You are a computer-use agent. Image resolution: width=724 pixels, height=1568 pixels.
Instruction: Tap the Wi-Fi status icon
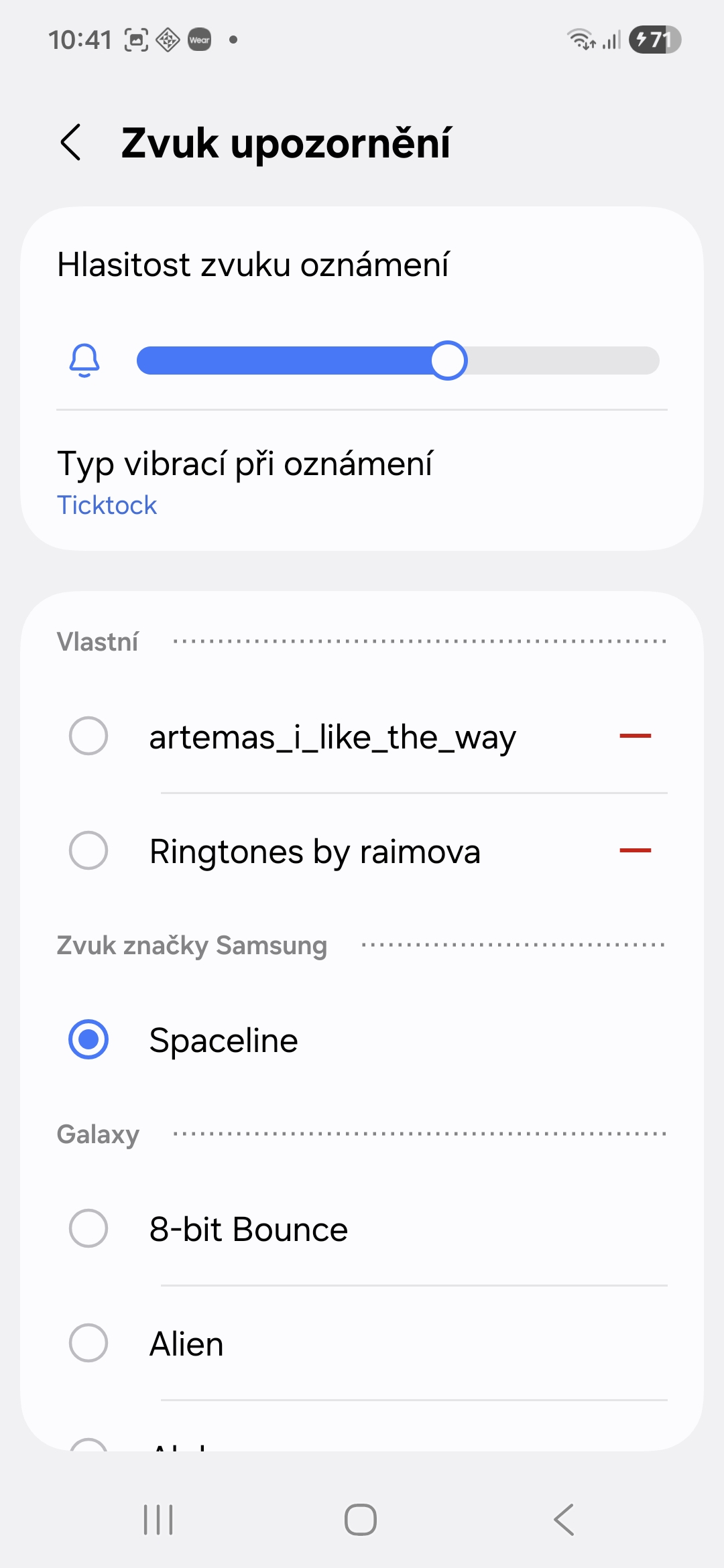581,40
